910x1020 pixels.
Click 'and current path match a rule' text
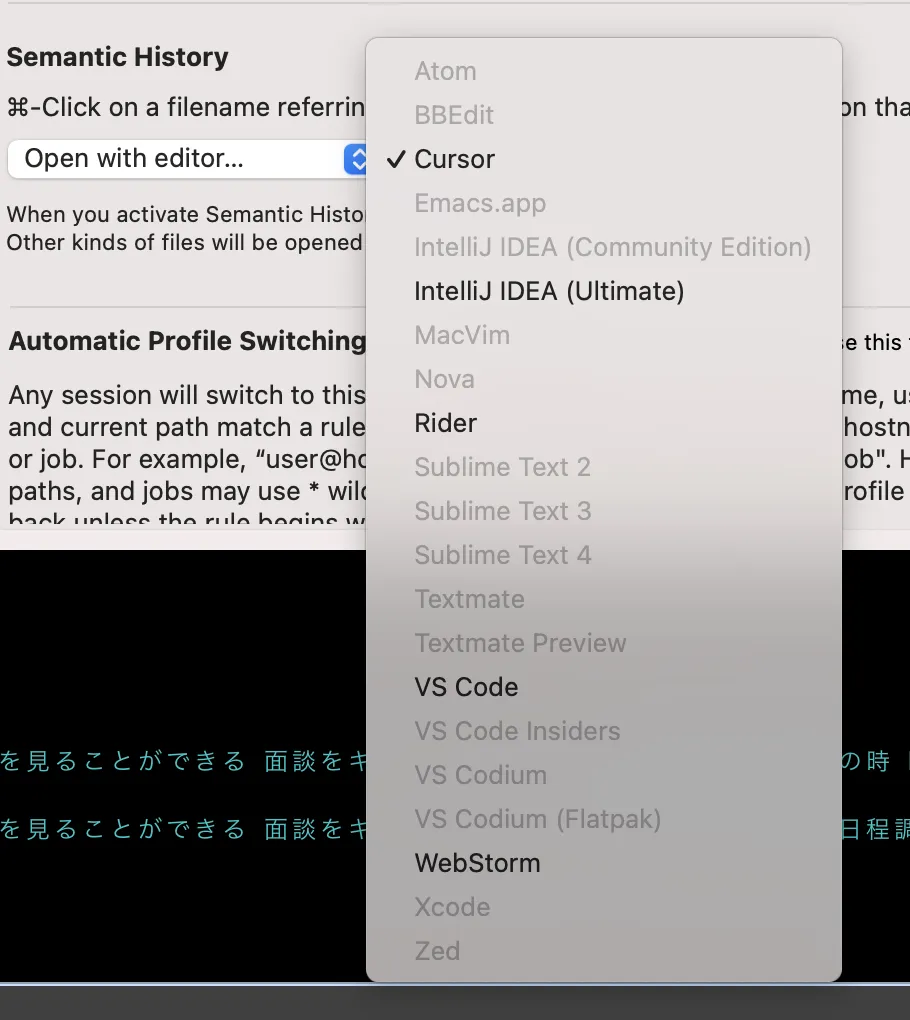(x=187, y=427)
